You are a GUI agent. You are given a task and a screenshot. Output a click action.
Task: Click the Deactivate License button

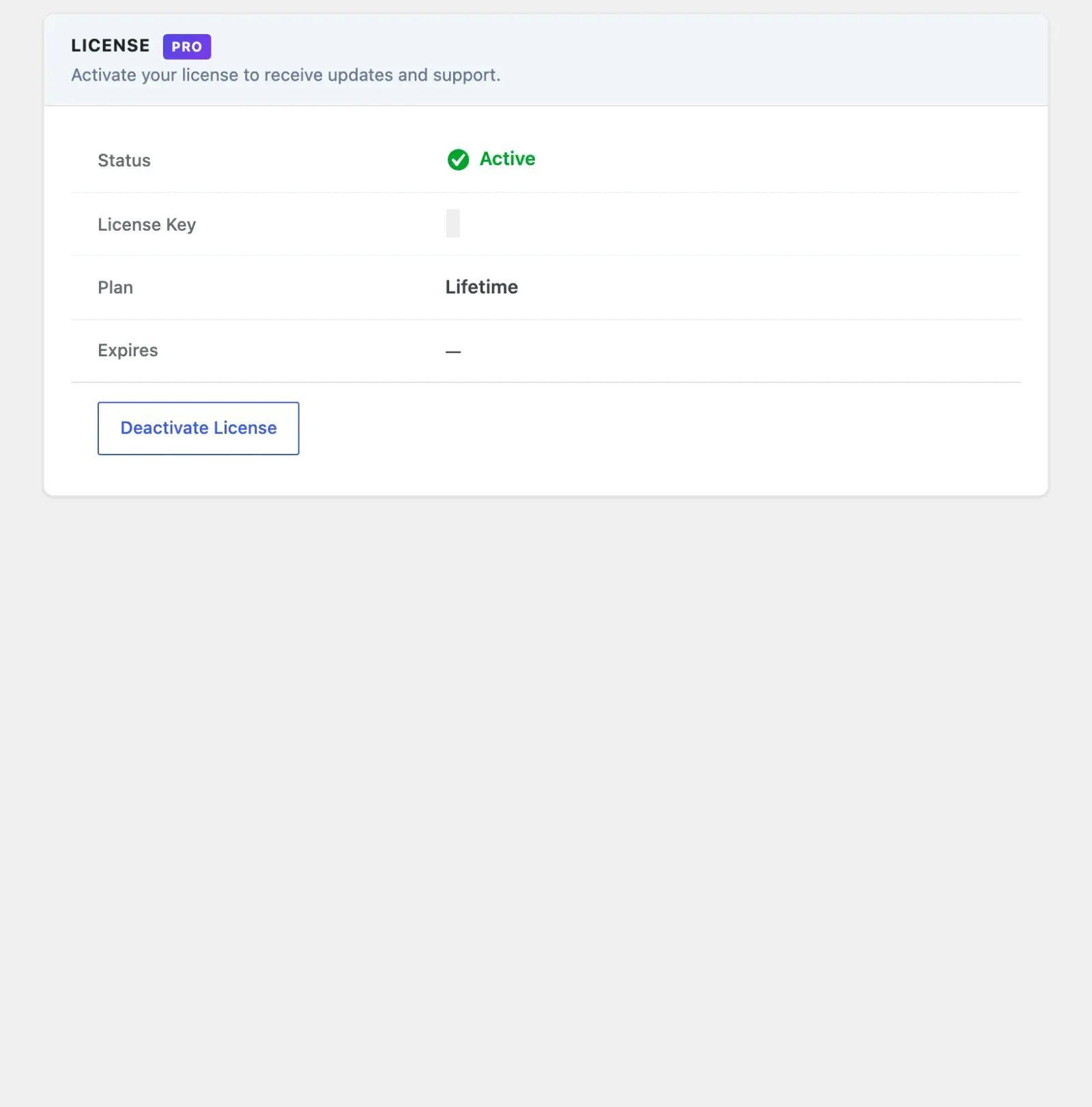(x=198, y=428)
